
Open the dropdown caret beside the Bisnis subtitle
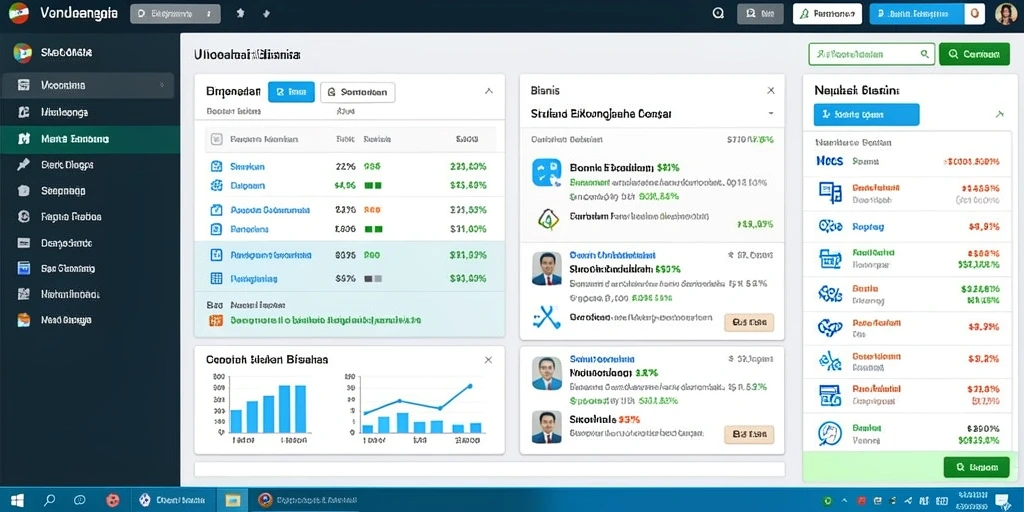(771, 113)
